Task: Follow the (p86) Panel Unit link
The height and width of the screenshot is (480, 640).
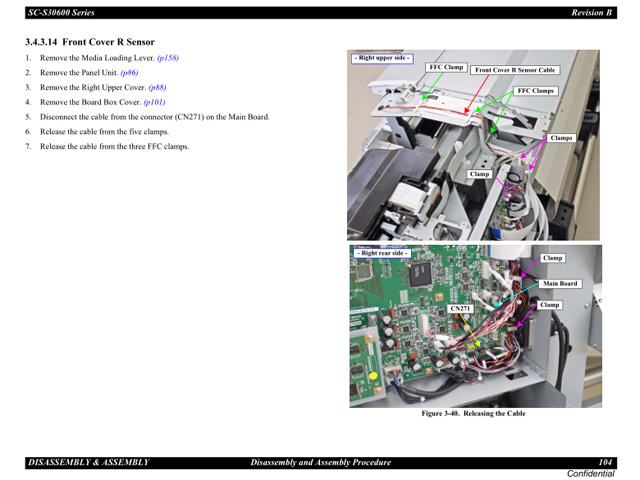Action: click(129, 73)
